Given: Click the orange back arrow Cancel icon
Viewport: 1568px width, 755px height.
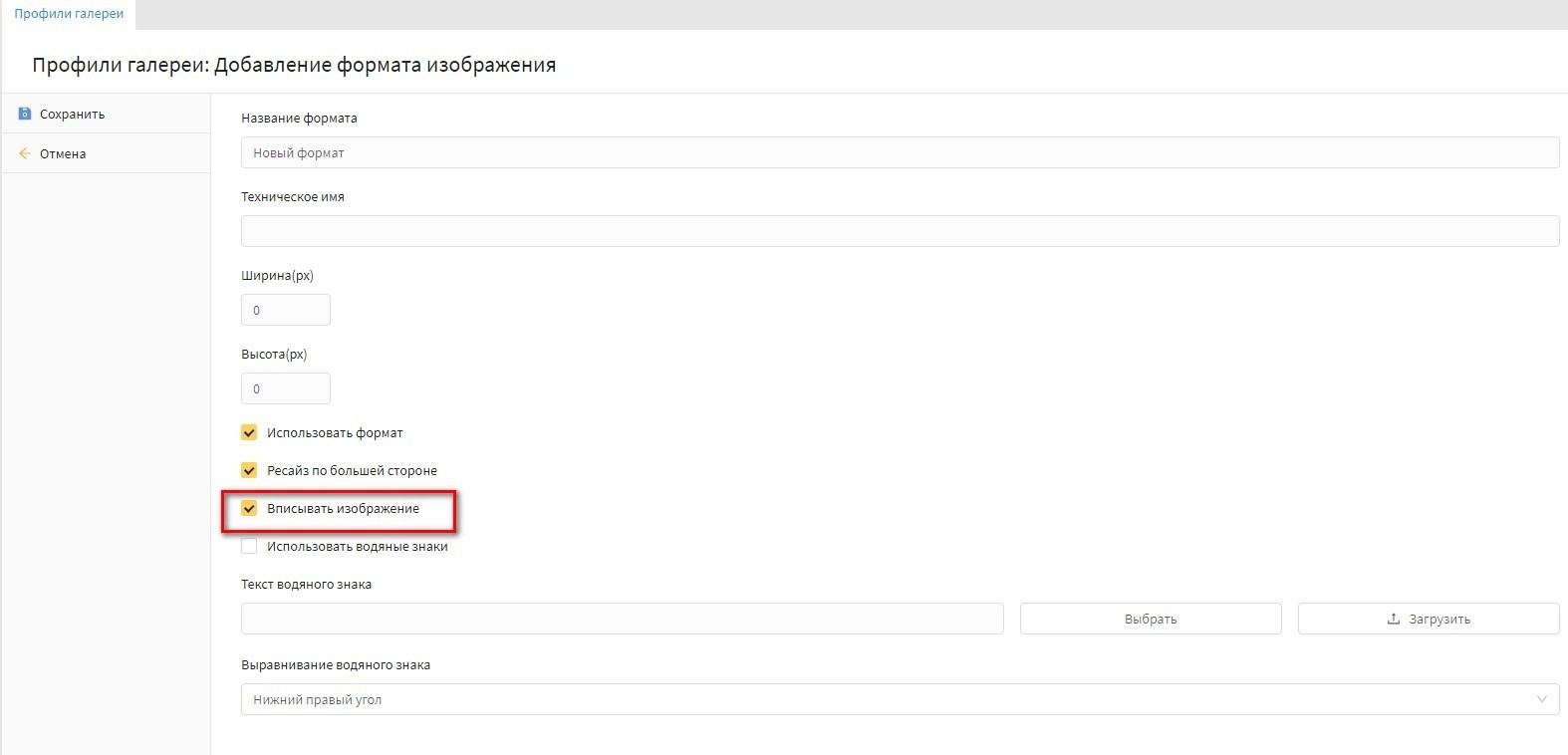Looking at the screenshot, I should pyautogui.click(x=25, y=153).
